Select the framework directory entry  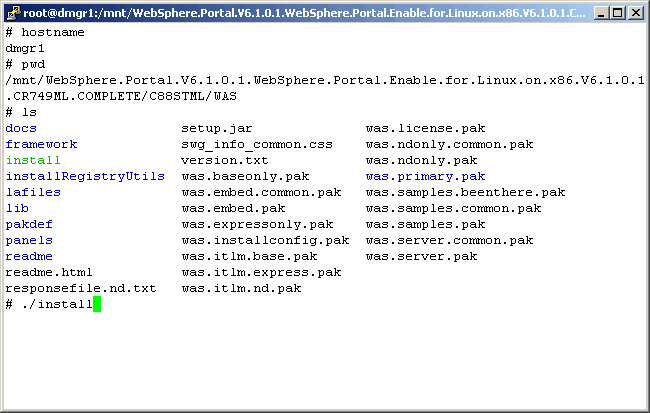[41, 144]
